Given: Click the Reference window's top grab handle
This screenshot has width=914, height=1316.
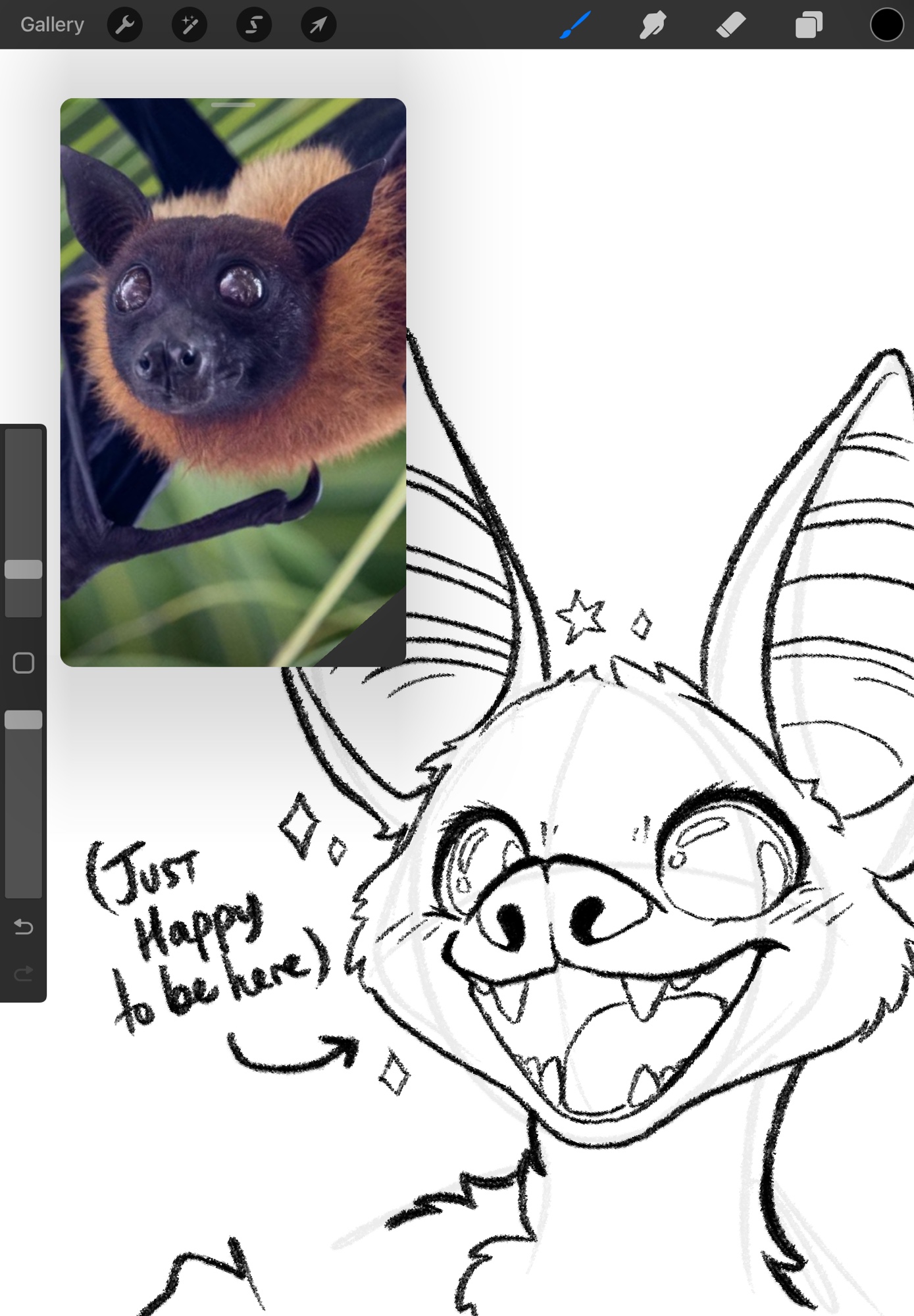Looking at the screenshot, I should (x=233, y=105).
